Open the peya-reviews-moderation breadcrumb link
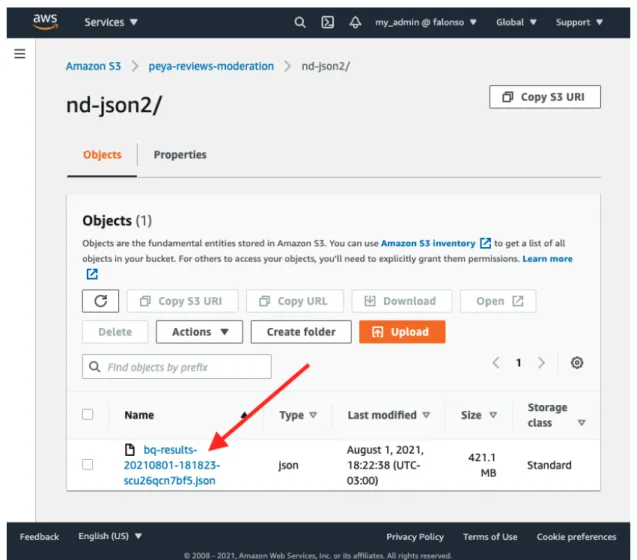 coord(211,66)
